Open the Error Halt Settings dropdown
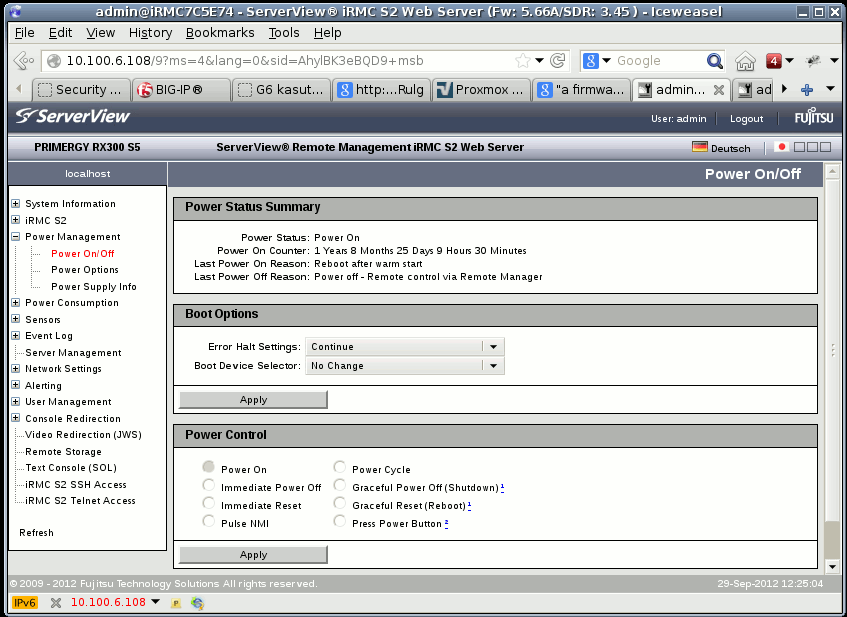This screenshot has height=617, width=847. (405, 347)
